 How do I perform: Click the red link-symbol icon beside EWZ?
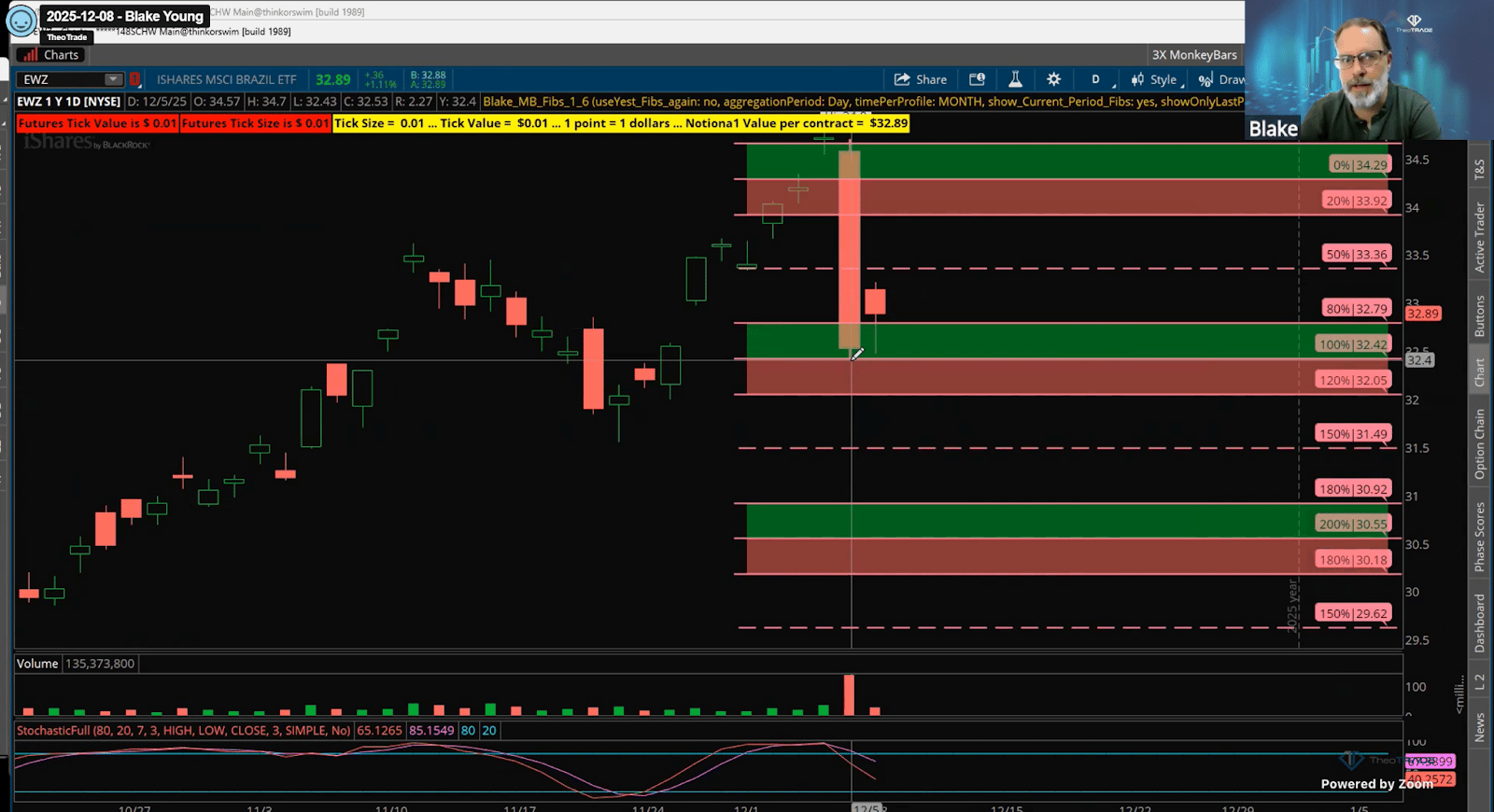click(x=134, y=80)
